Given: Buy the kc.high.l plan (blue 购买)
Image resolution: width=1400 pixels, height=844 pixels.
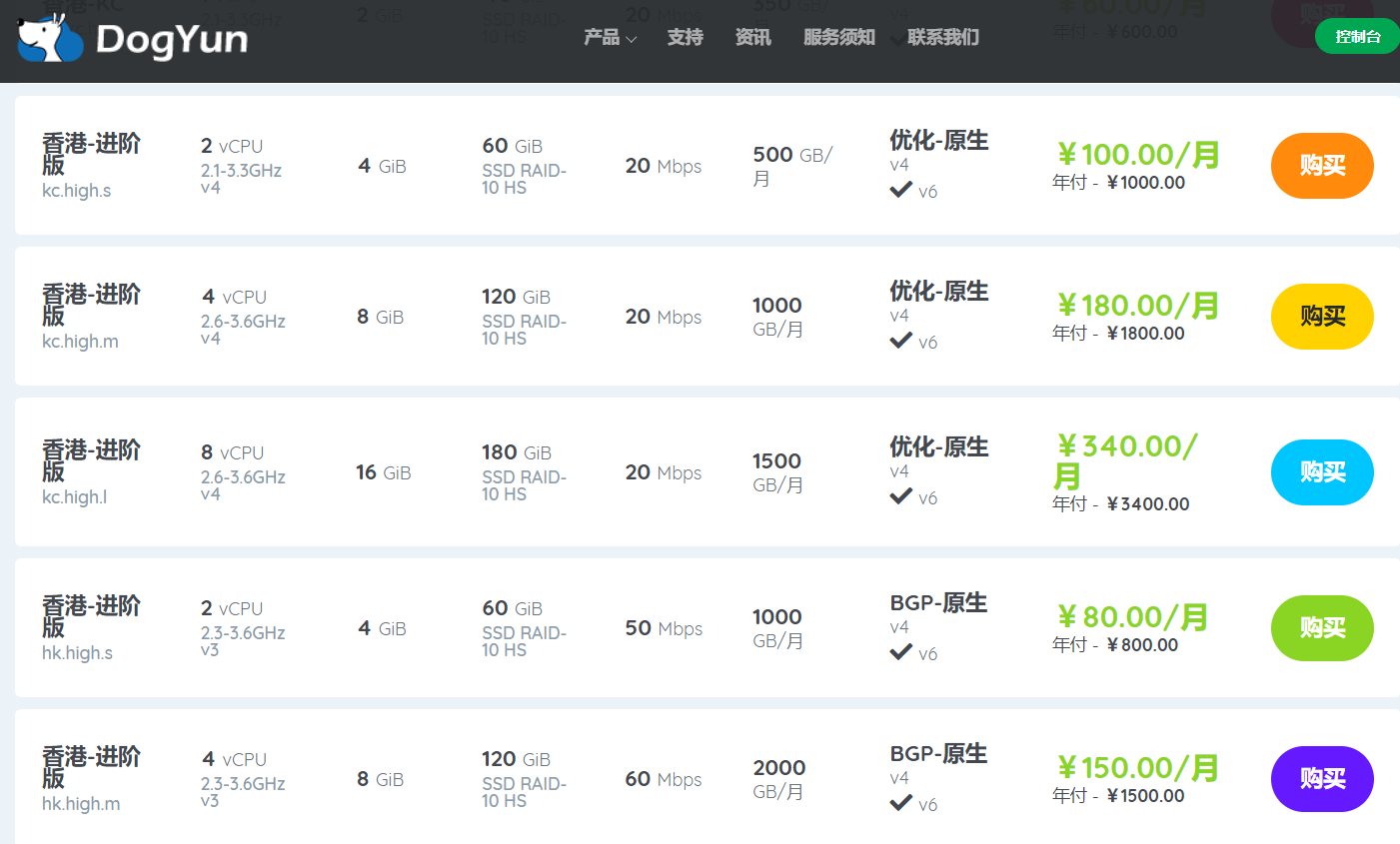Looking at the screenshot, I should pyautogui.click(x=1322, y=472).
